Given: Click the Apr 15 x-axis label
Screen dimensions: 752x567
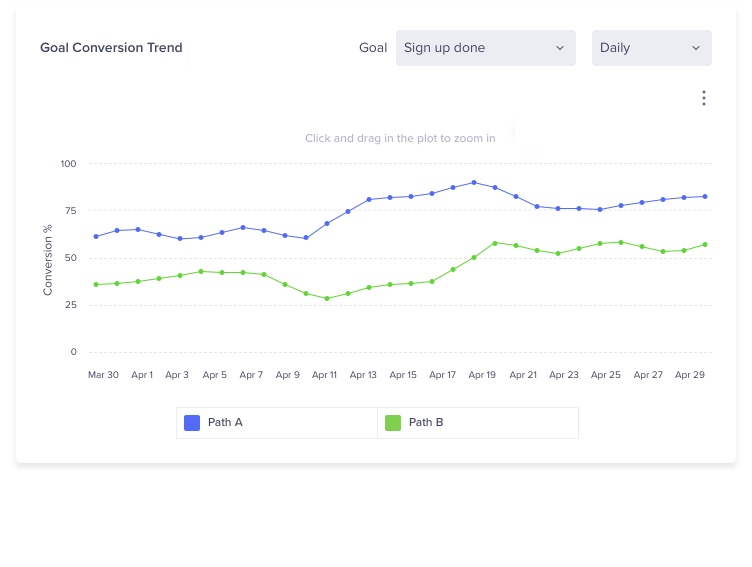Looking at the screenshot, I should click(403, 375).
